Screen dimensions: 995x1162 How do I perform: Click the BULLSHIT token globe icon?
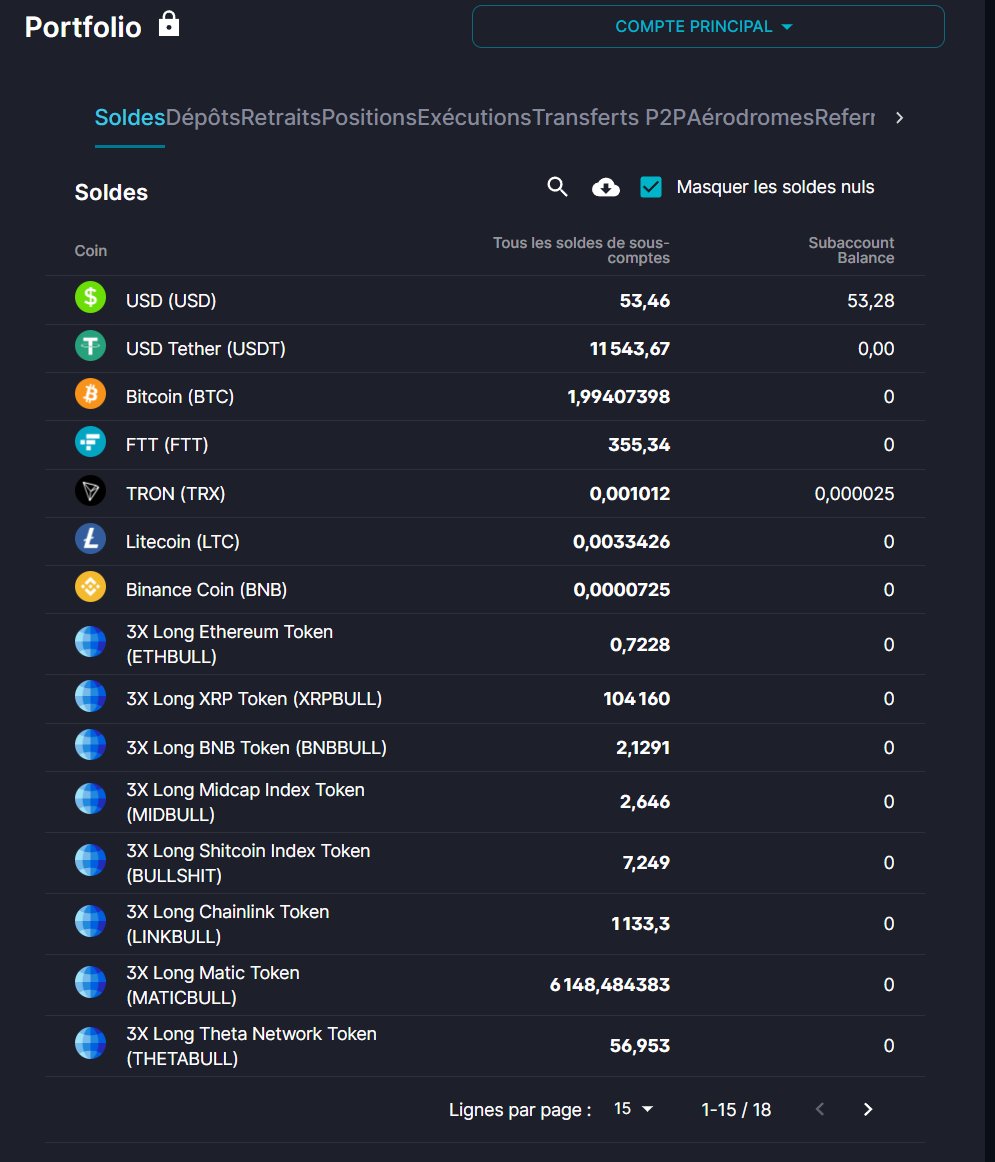tap(90, 860)
